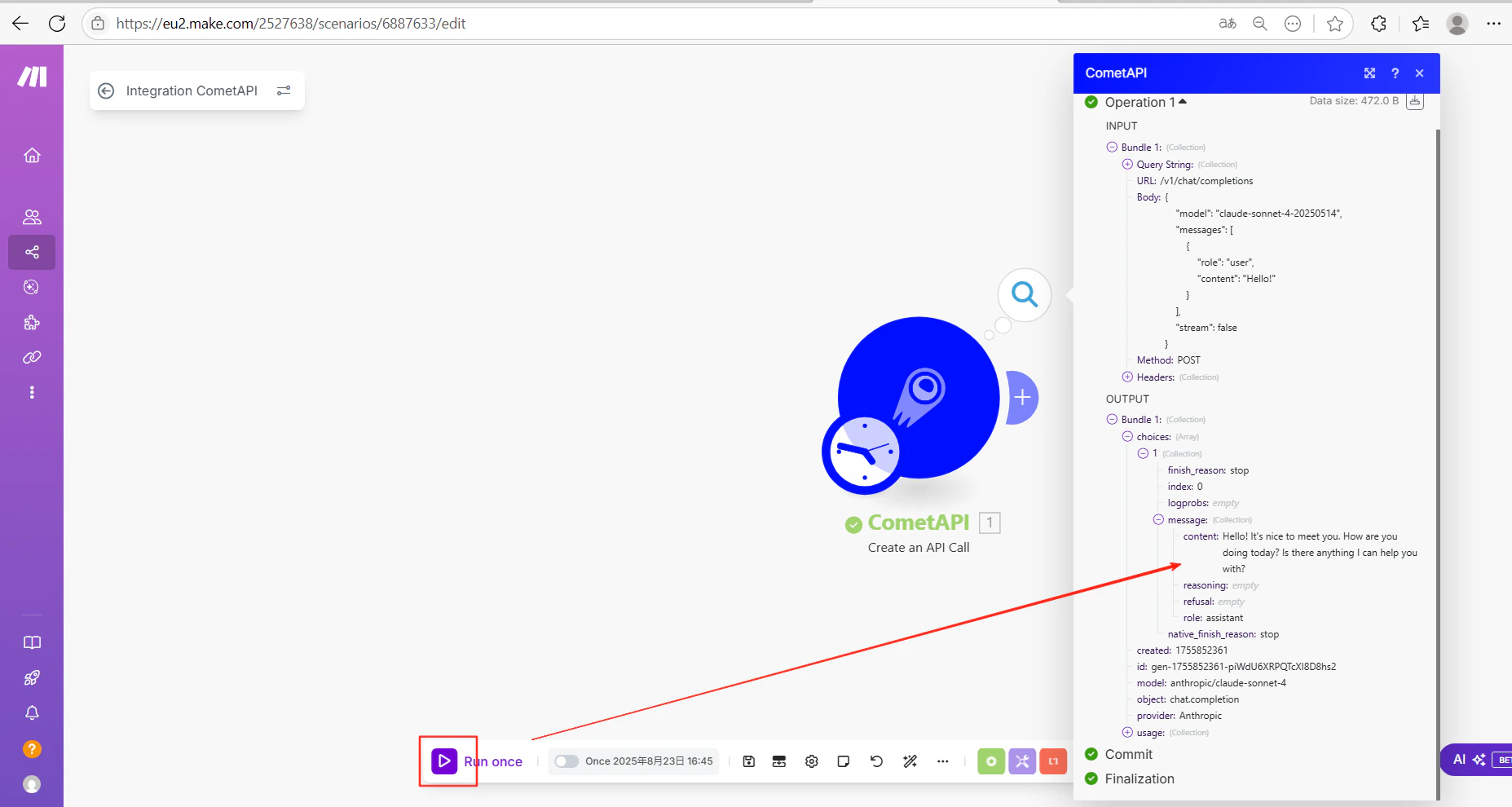Click the 'URL: /v1/chat/completions' row

[x=1195, y=181]
